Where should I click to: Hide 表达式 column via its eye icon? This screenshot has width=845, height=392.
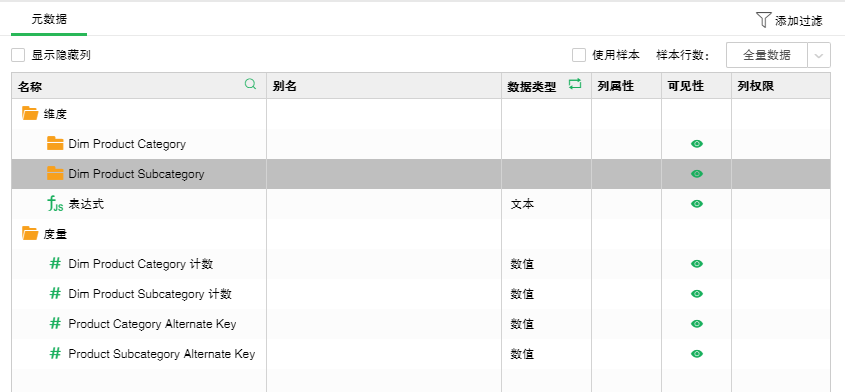point(697,204)
